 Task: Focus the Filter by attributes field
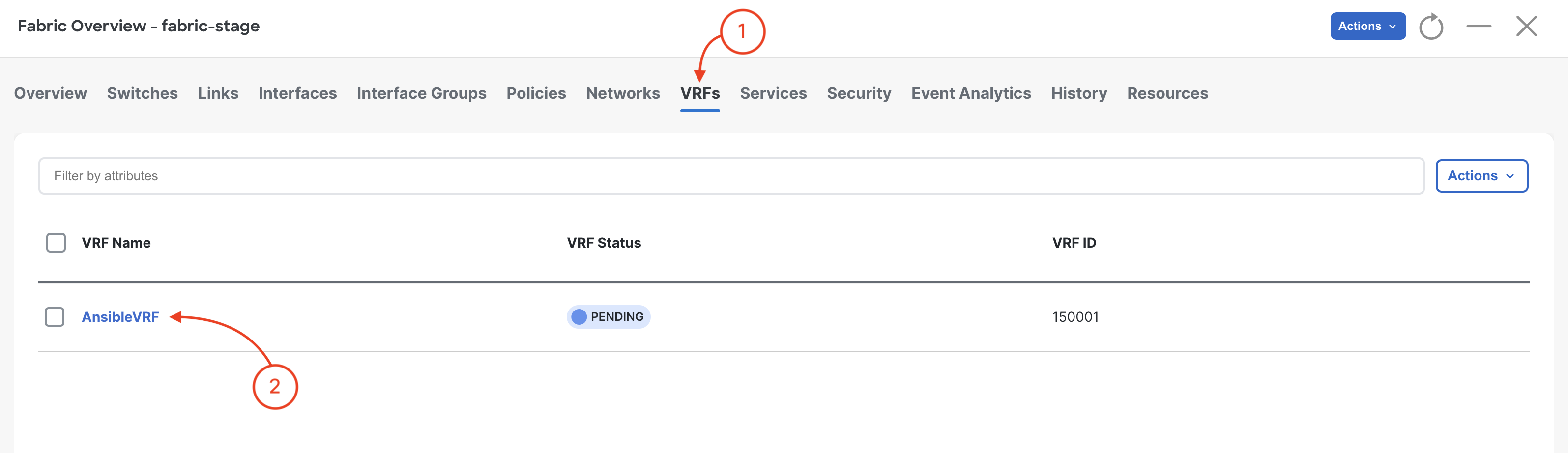[731, 176]
